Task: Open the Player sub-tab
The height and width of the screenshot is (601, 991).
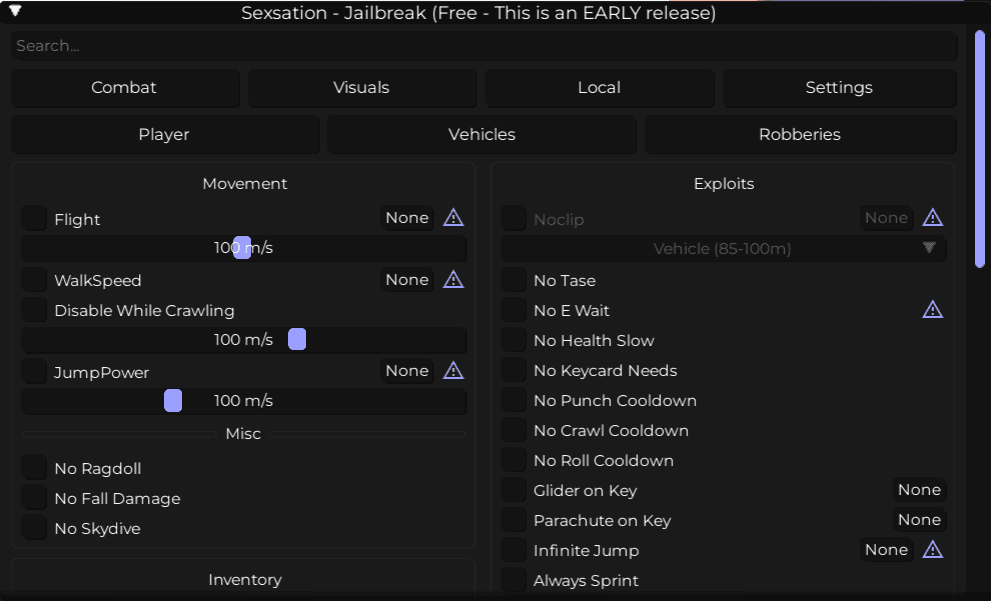Action: [165, 134]
